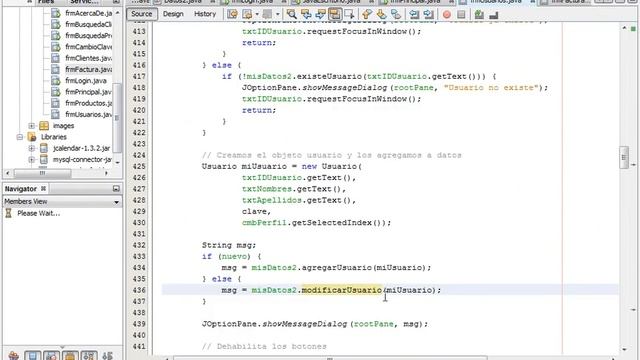This screenshot has height=360, width=640.
Task: Select frmAcercaDe.java in project tree
Action: tap(89, 13)
